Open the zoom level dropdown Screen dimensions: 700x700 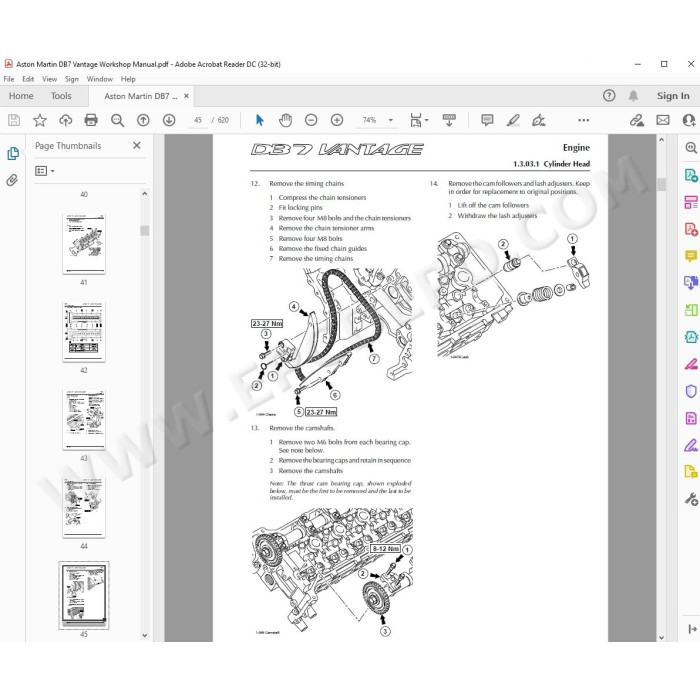coord(391,120)
